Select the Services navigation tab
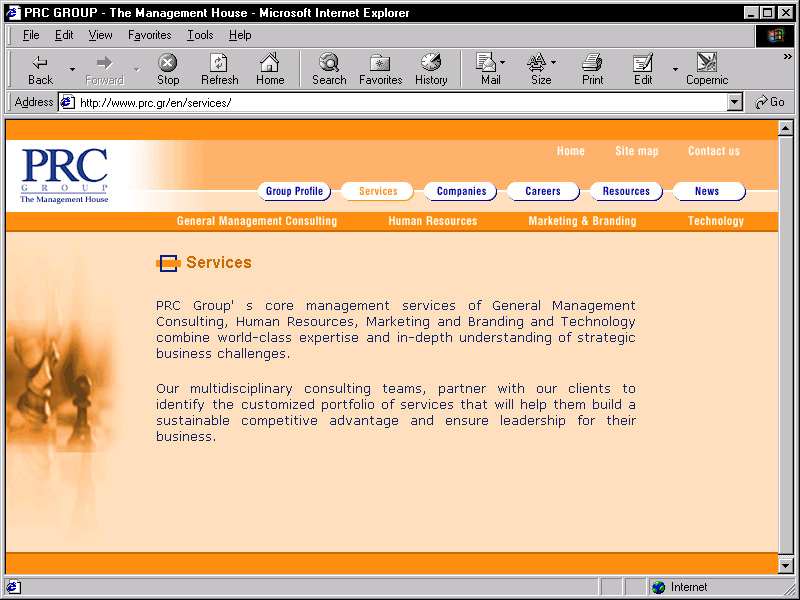Image resolution: width=800 pixels, height=600 pixels. point(378,191)
